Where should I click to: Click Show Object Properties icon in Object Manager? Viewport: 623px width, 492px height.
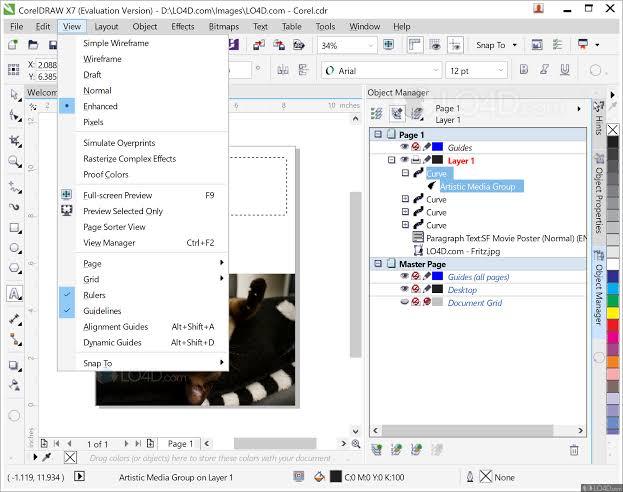[377, 113]
